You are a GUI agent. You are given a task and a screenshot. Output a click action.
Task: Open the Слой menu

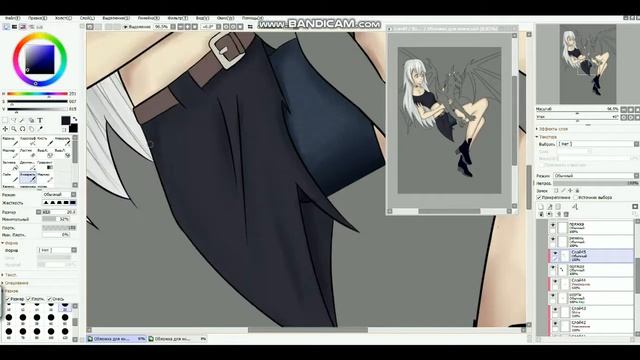point(87,18)
